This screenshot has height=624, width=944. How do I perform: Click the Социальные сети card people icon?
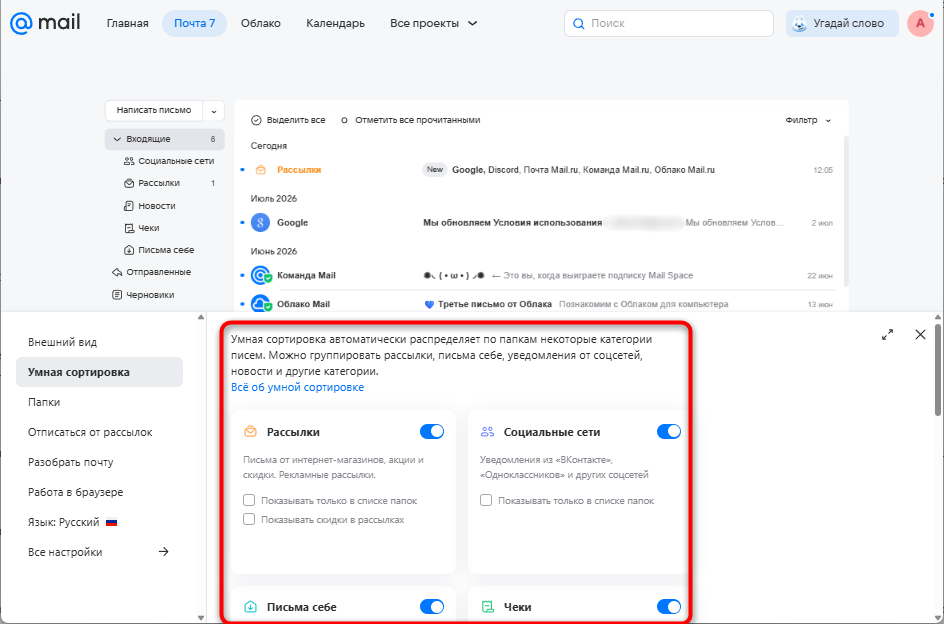click(x=487, y=432)
